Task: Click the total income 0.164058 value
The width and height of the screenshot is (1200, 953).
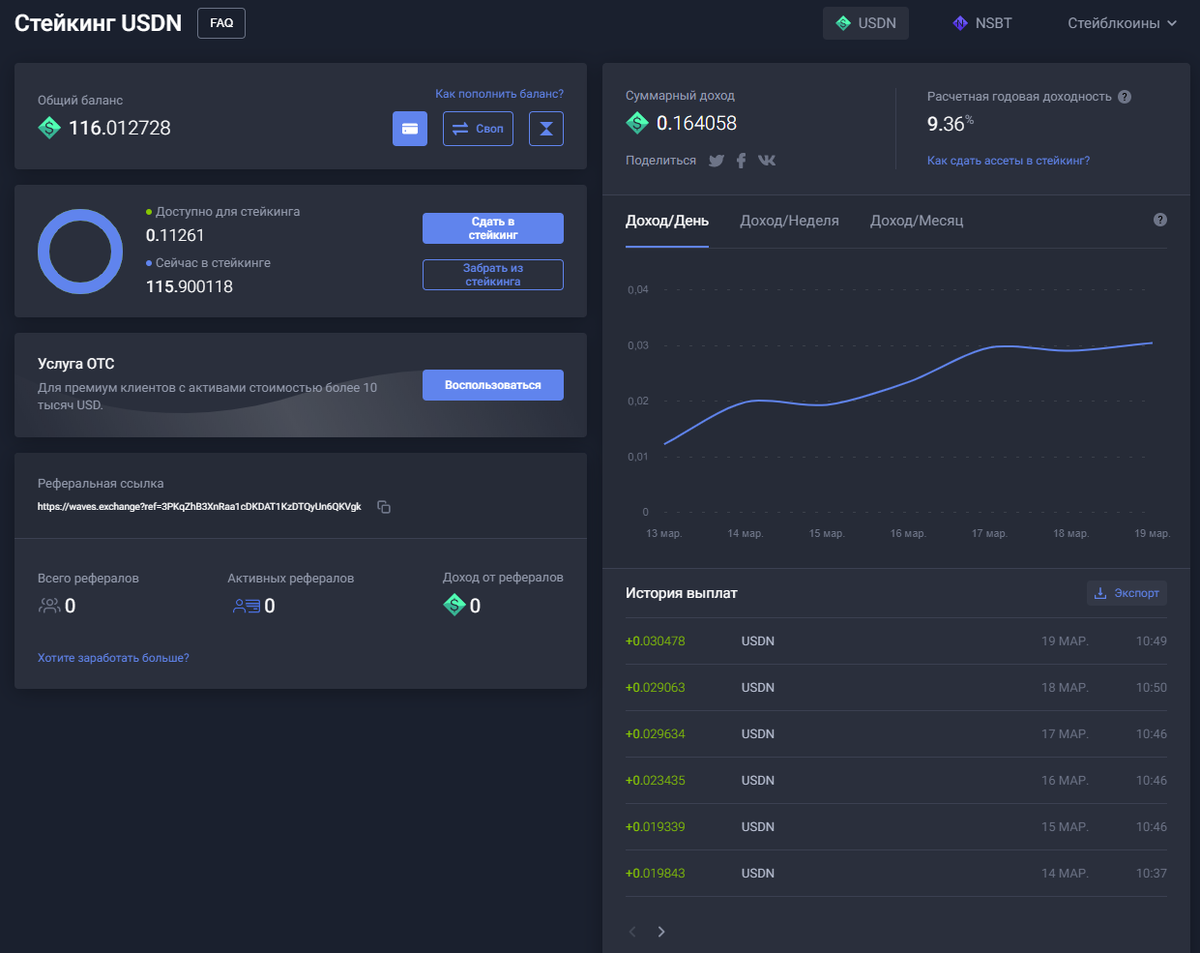Action: (x=696, y=123)
